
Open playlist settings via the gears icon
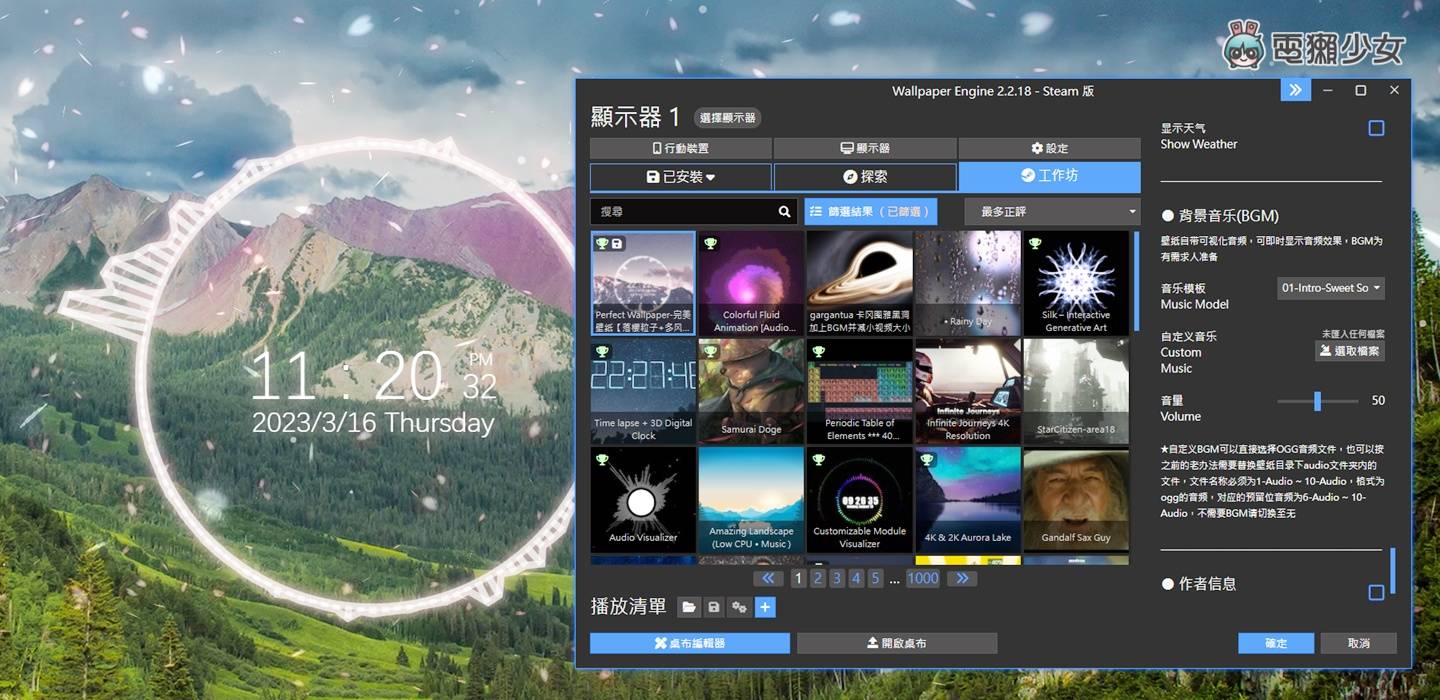click(739, 607)
